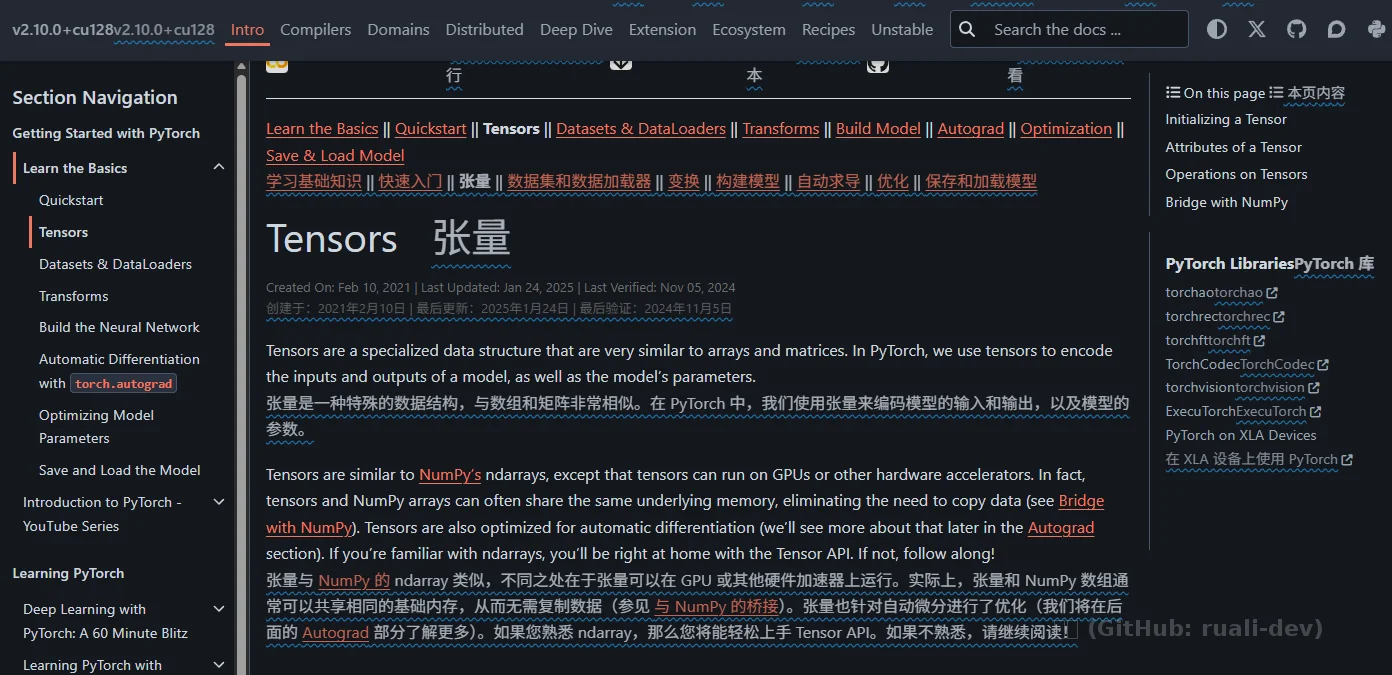Open the 与 NumPy 的桥接 link

click(x=716, y=607)
